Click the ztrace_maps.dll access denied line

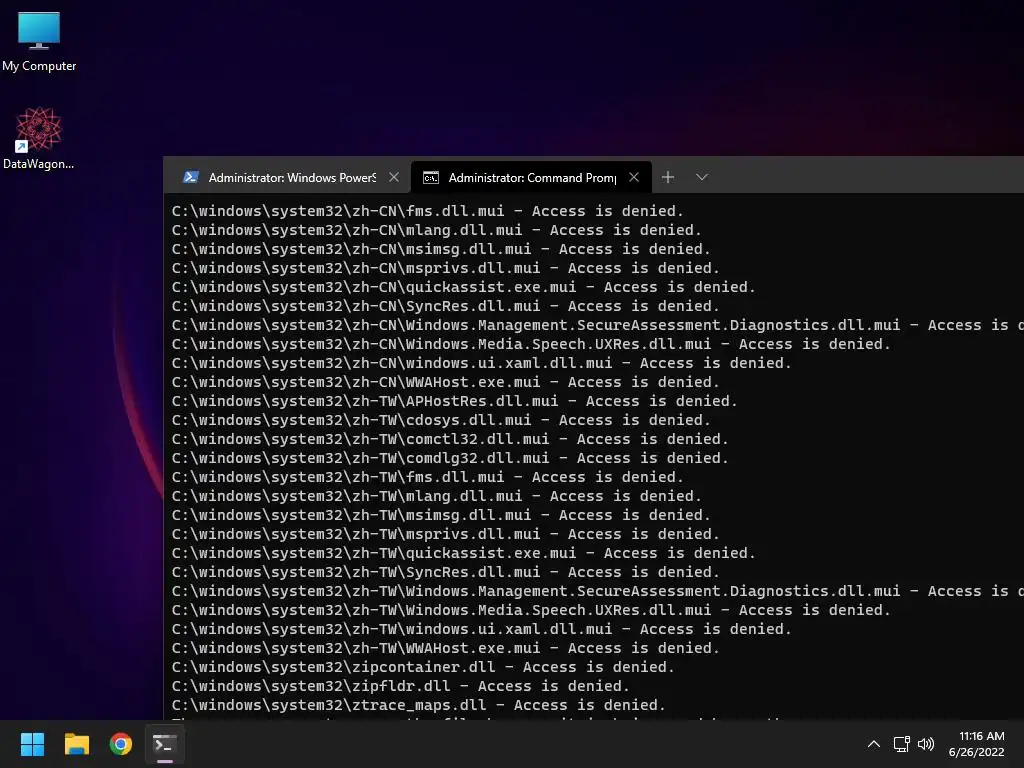coord(419,704)
